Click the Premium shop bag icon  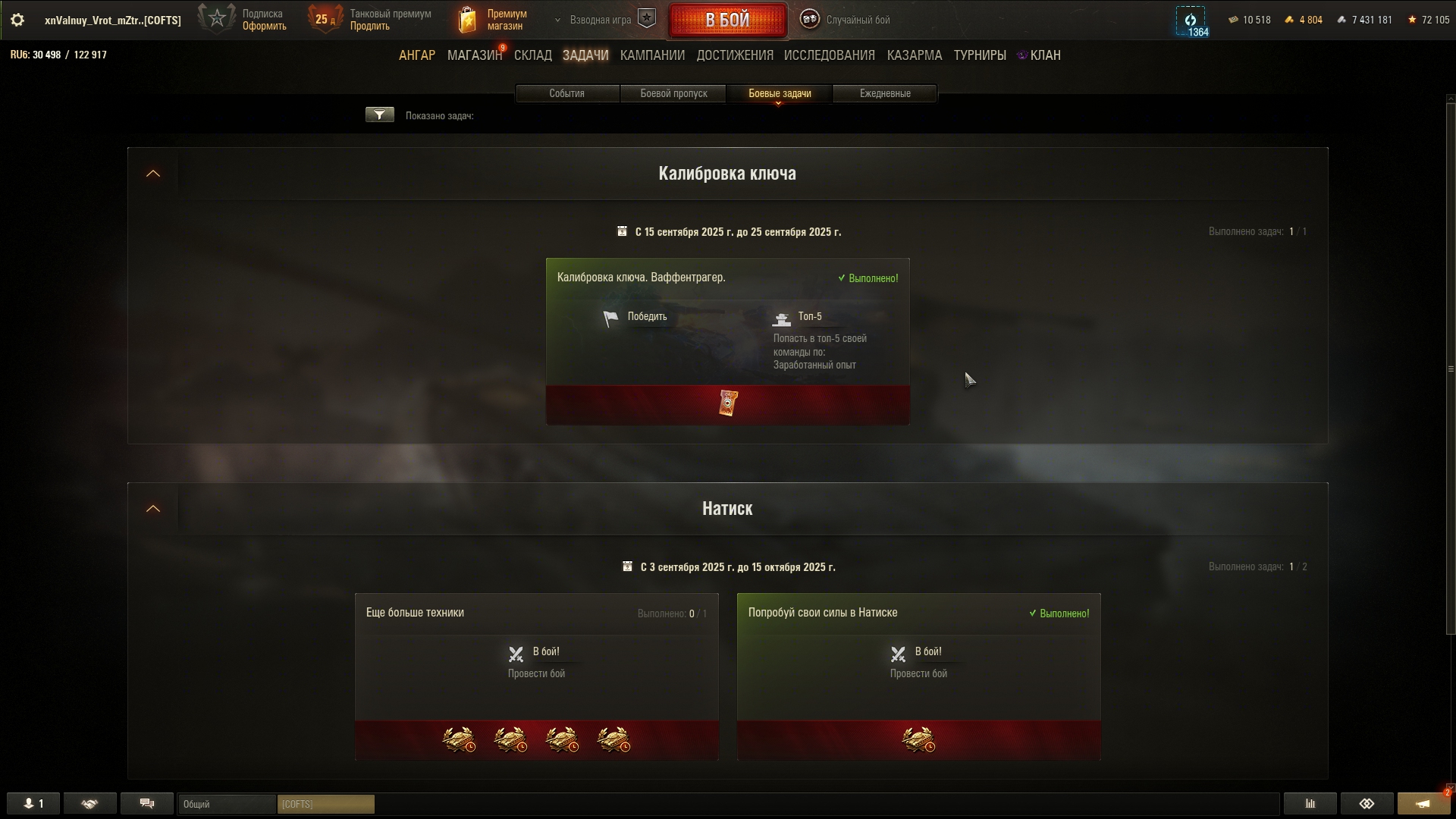coord(468,20)
